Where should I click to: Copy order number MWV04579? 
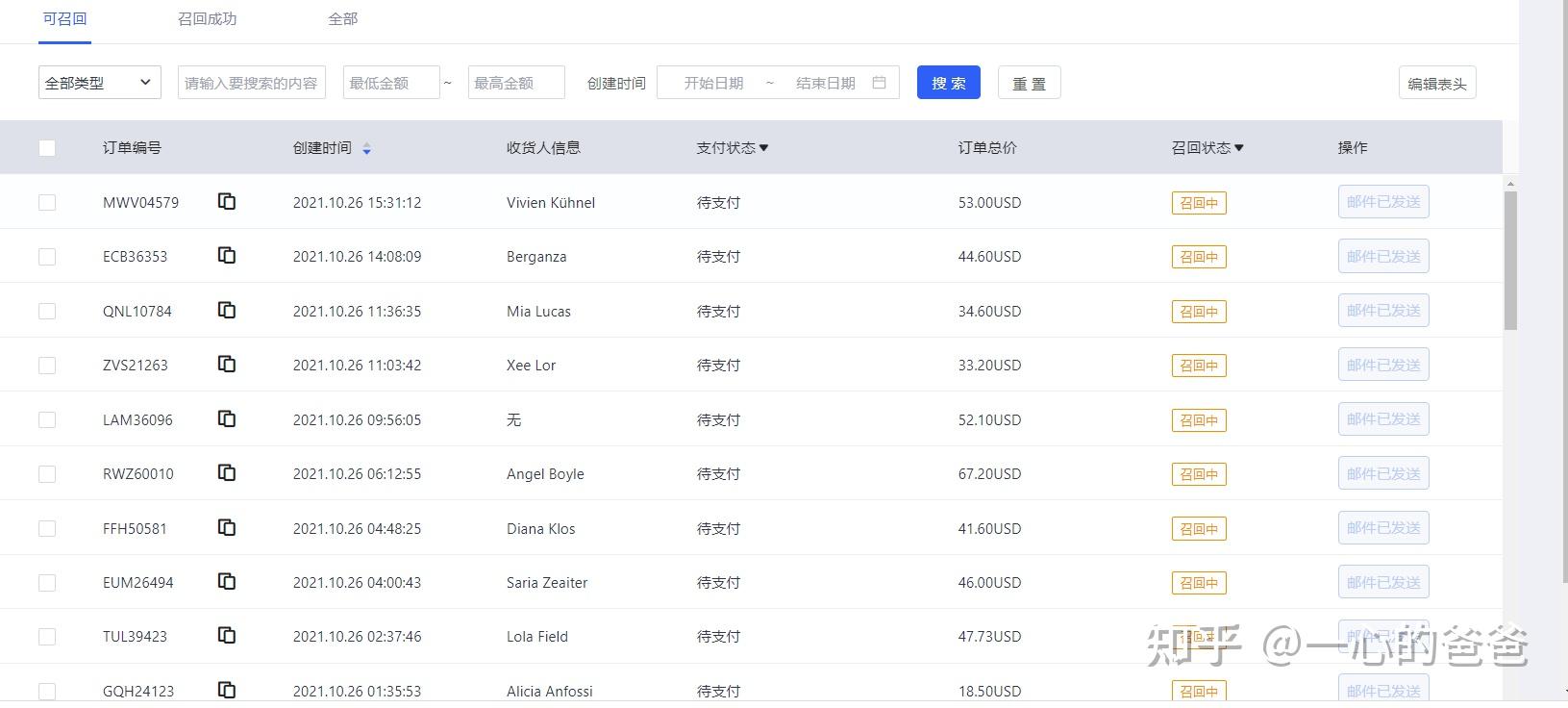click(227, 202)
